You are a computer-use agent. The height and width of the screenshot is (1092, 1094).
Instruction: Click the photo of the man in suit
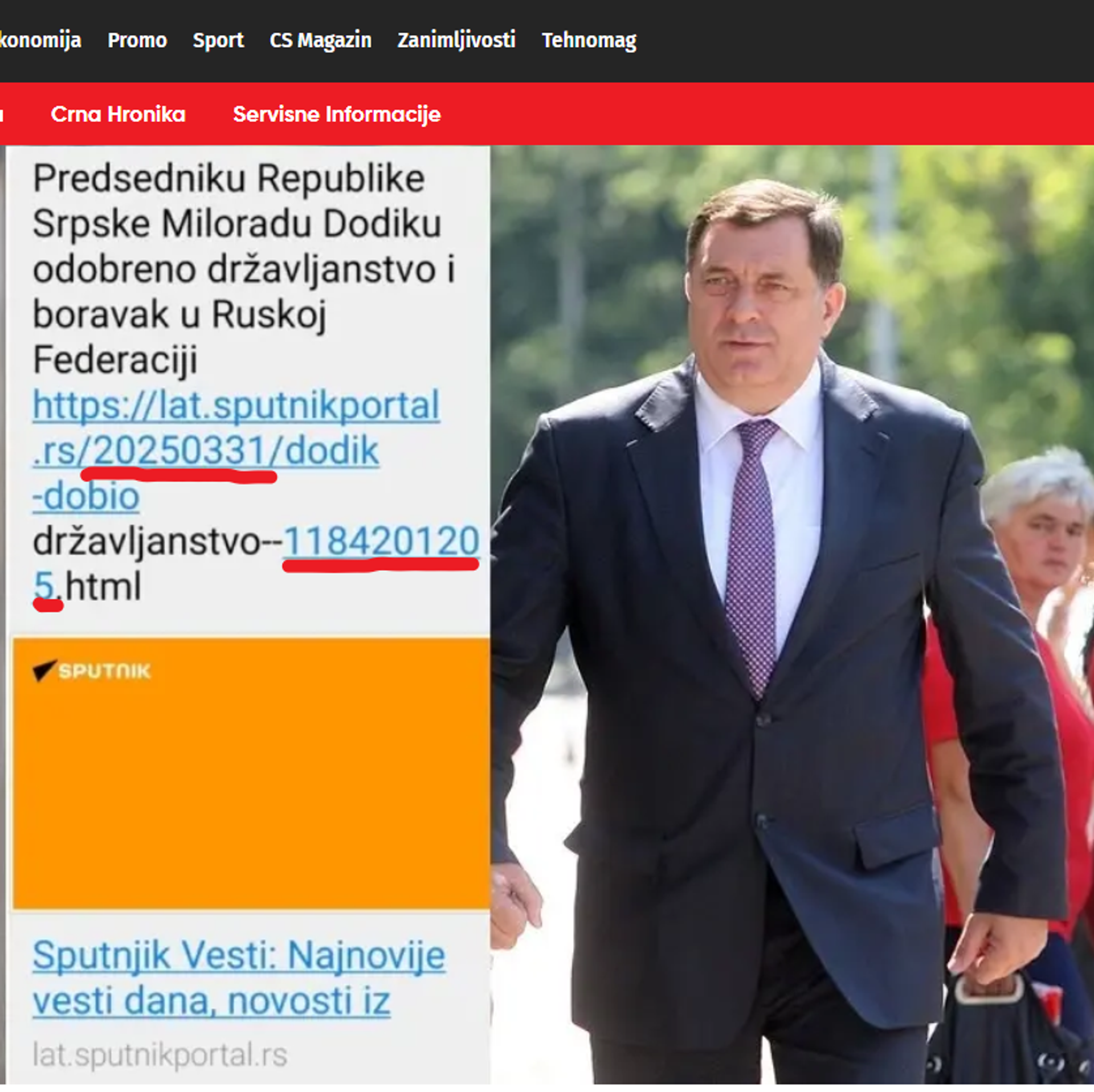[792, 615]
